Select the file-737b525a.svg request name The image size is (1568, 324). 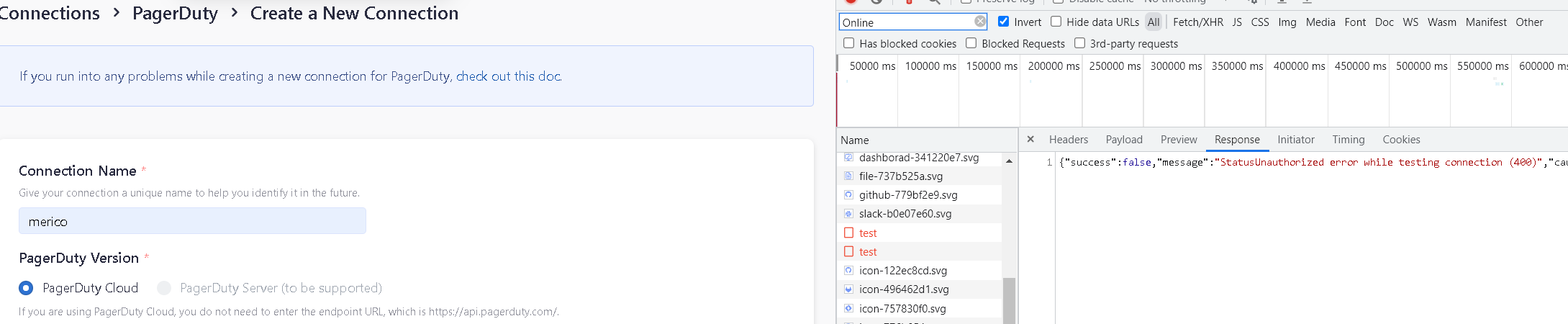901,176
